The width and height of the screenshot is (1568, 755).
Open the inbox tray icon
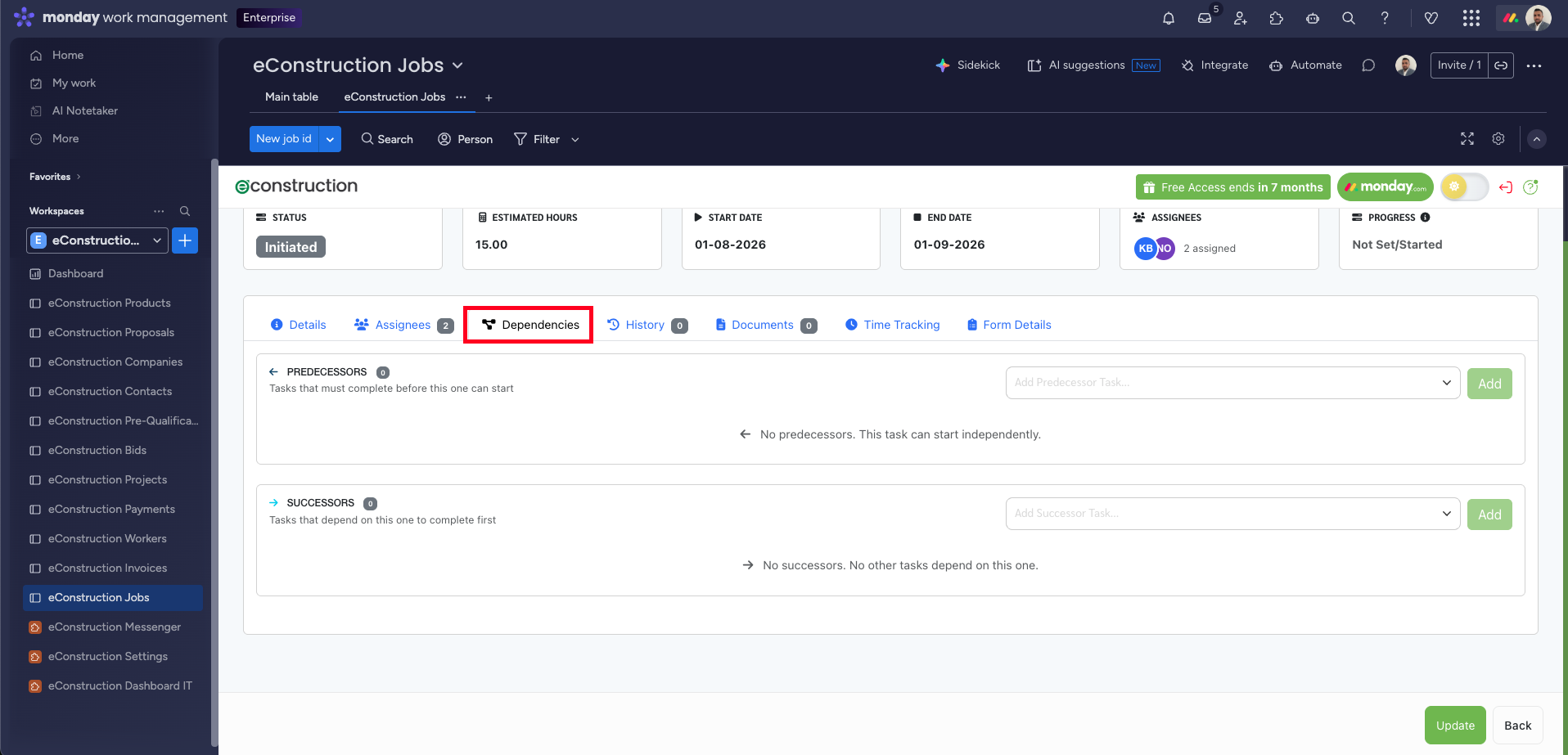(1205, 18)
